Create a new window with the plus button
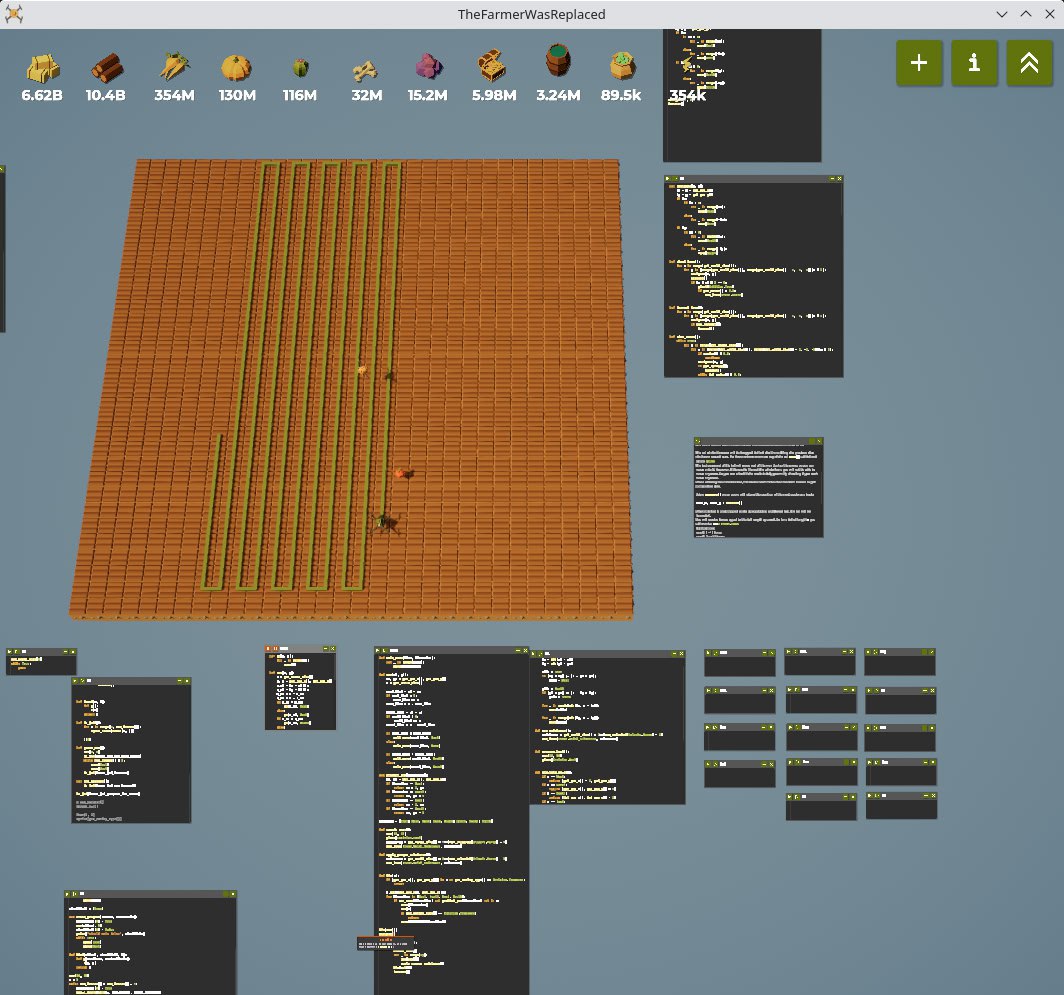This screenshot has width=1064, height=995. coord(919,62)
